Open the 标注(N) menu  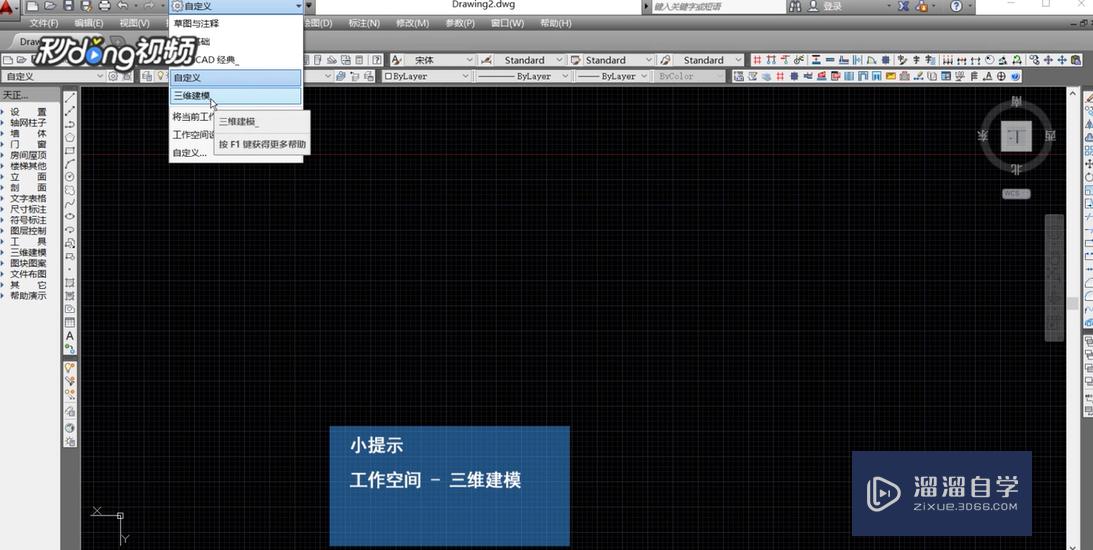click(364, 23)
